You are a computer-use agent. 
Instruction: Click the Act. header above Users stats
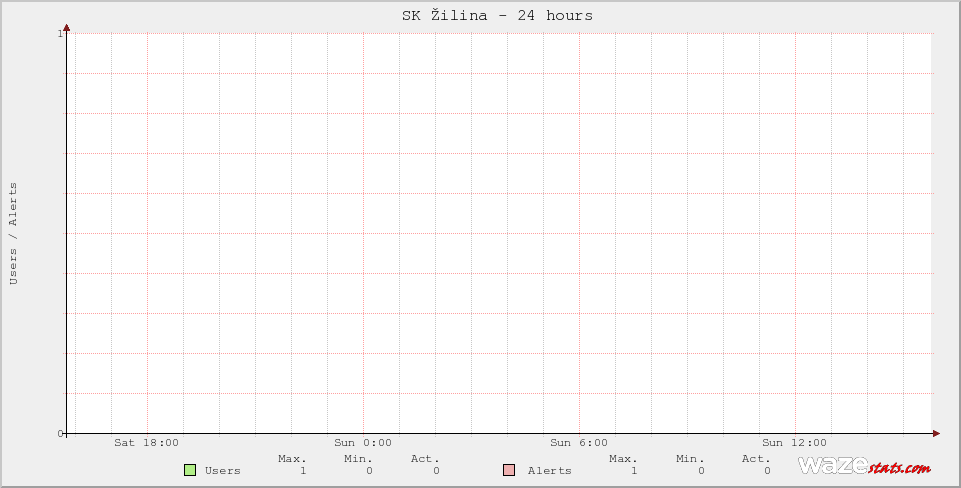[x=425, y=458]
